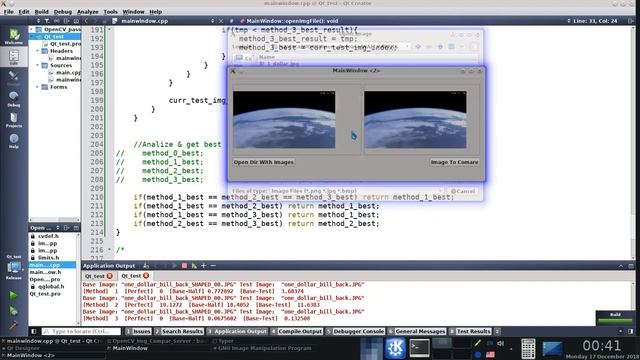The height and width of the screenshot is (360, 640).
Task: Open the Edit menu
Action: click(x=24, y=12)
